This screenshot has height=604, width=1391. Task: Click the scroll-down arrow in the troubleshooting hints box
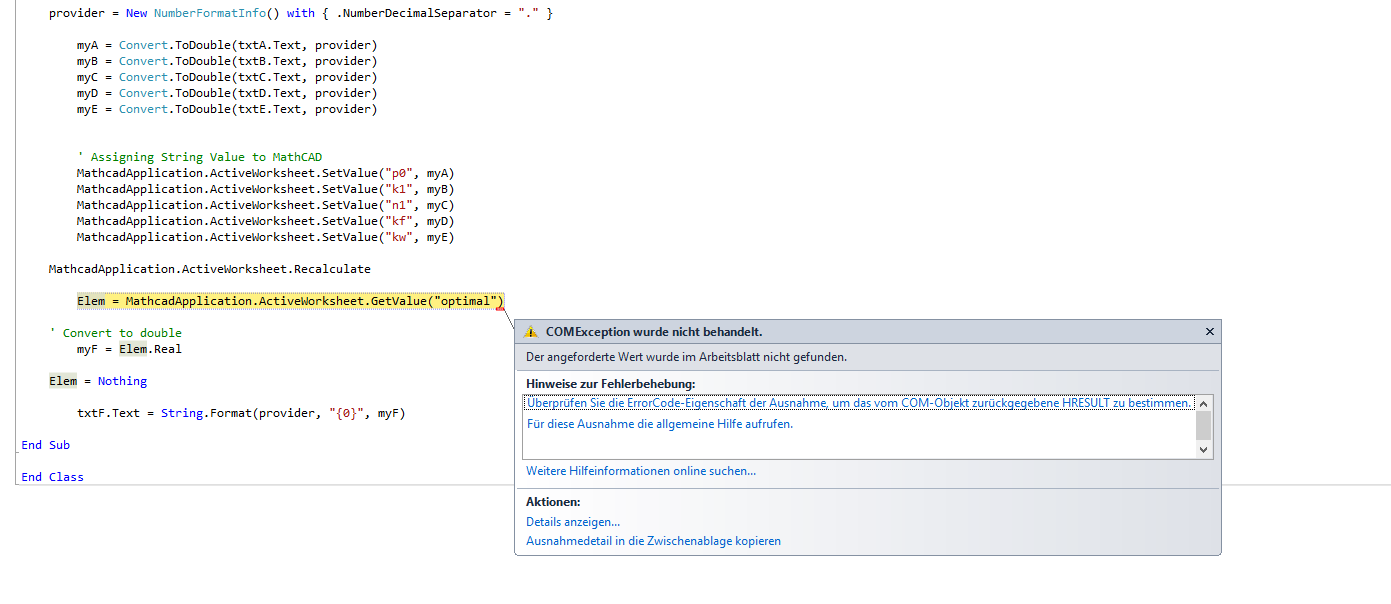1204,449
